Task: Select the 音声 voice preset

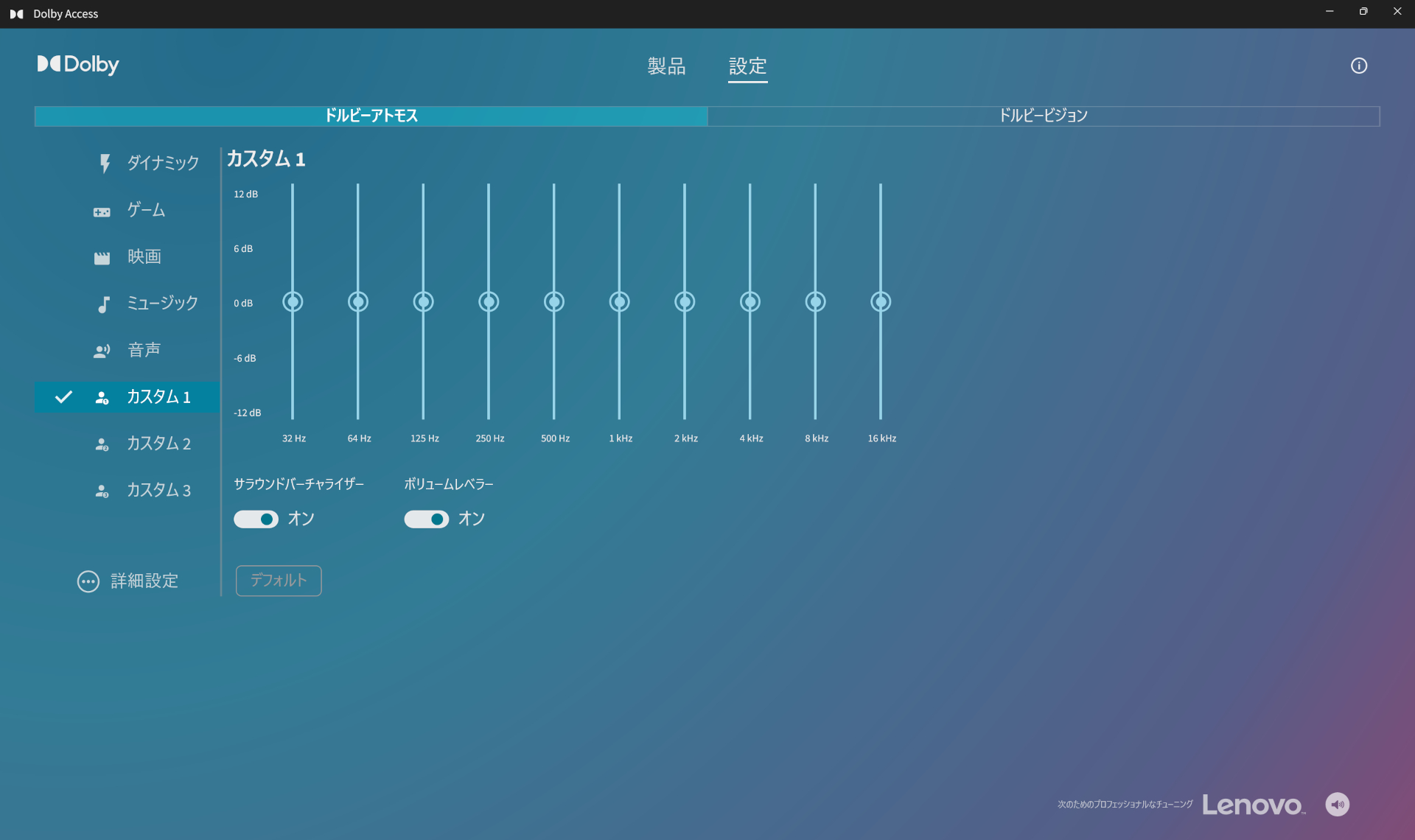Action: pos(143,350)
